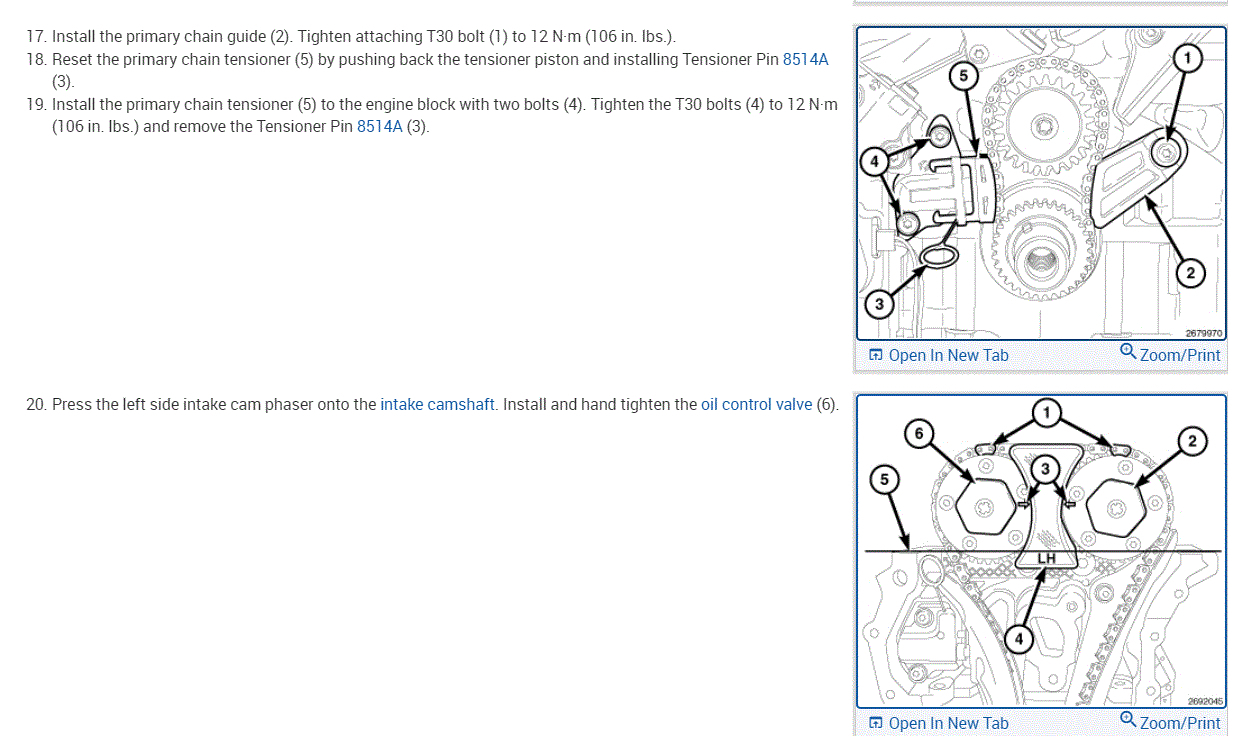Click new-tab icon beneath diagram 2692045
1253x736 pixels.
(x=875, y=723)
